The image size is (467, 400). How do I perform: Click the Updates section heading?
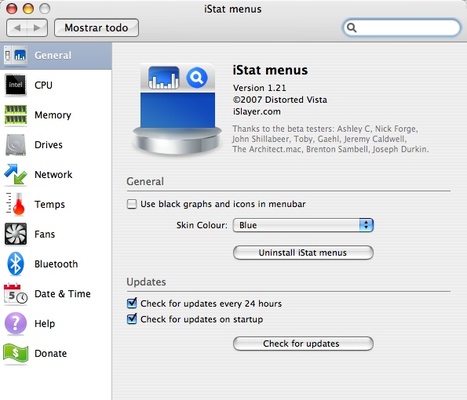[146, 282]
